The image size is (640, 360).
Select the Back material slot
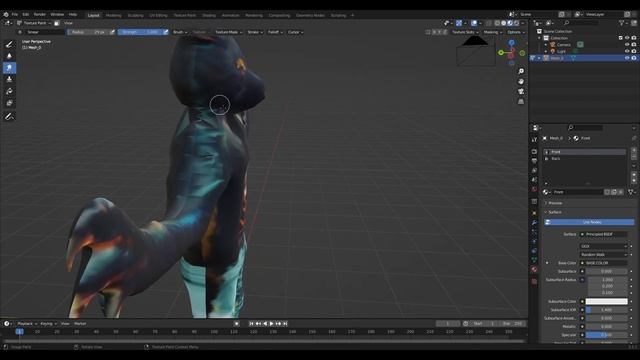point(584,158)
